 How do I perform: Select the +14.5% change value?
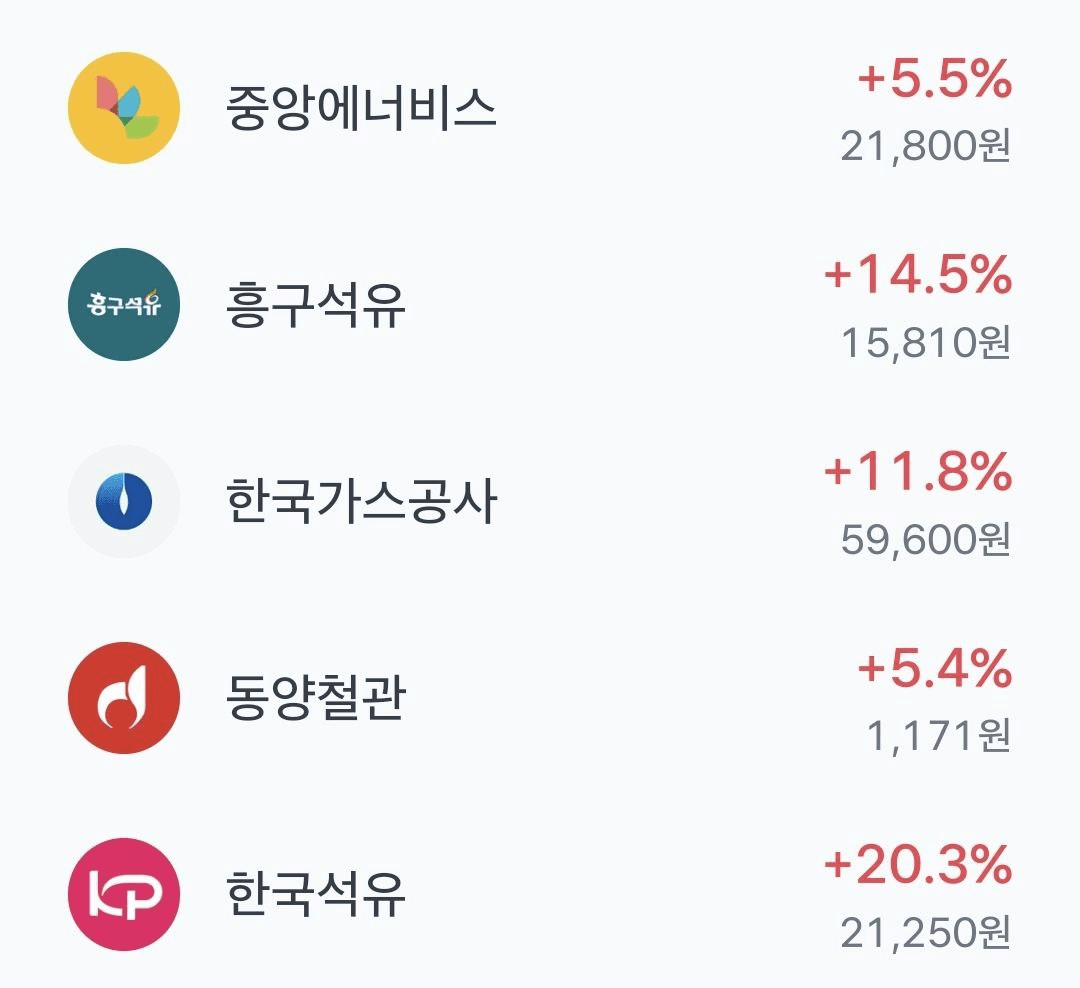(918, 275)
